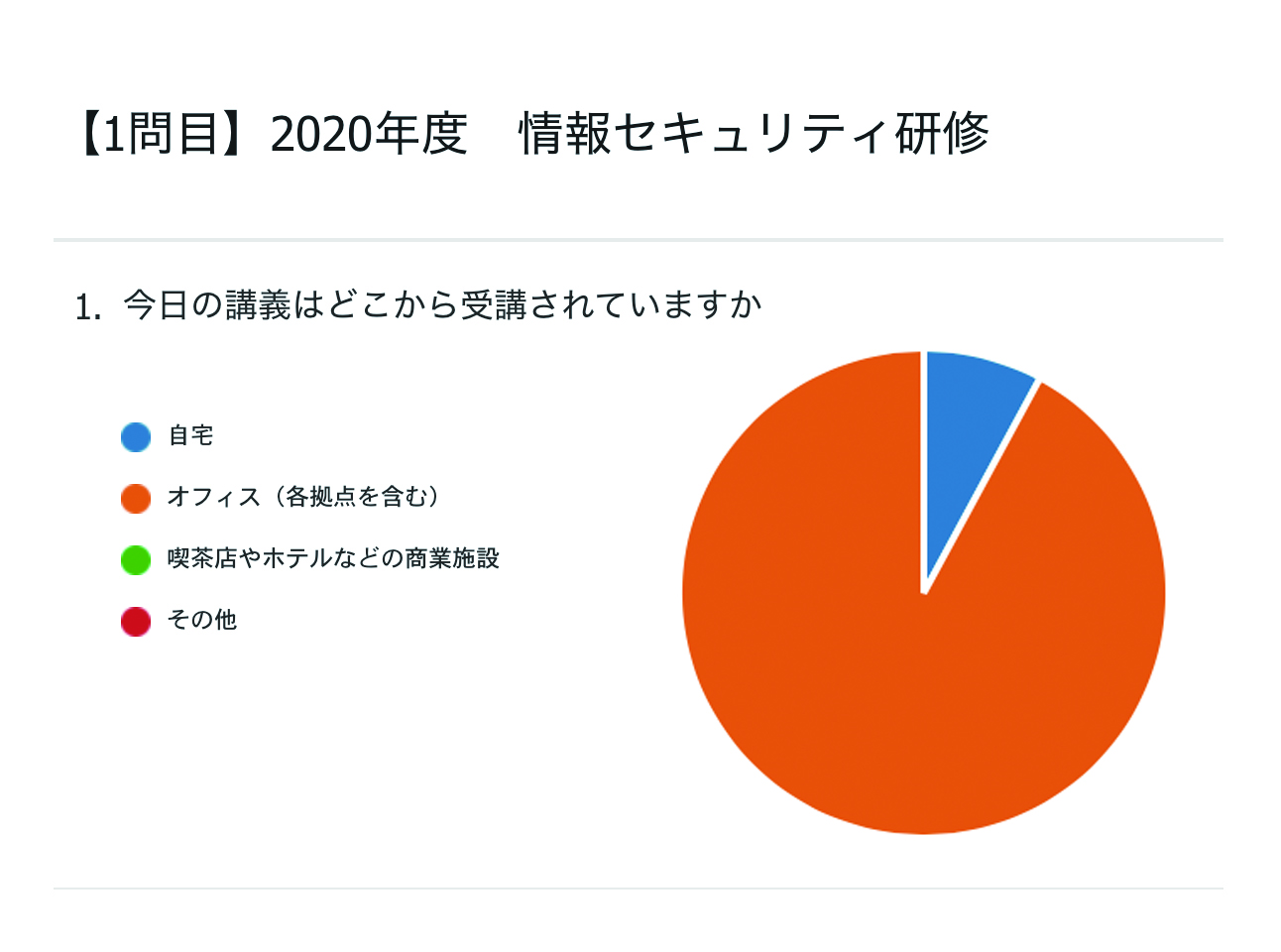Click the word ホテル in the legend
This screenshot has width=1281, height=952.
pyautogui.click(x=295, y=558)
